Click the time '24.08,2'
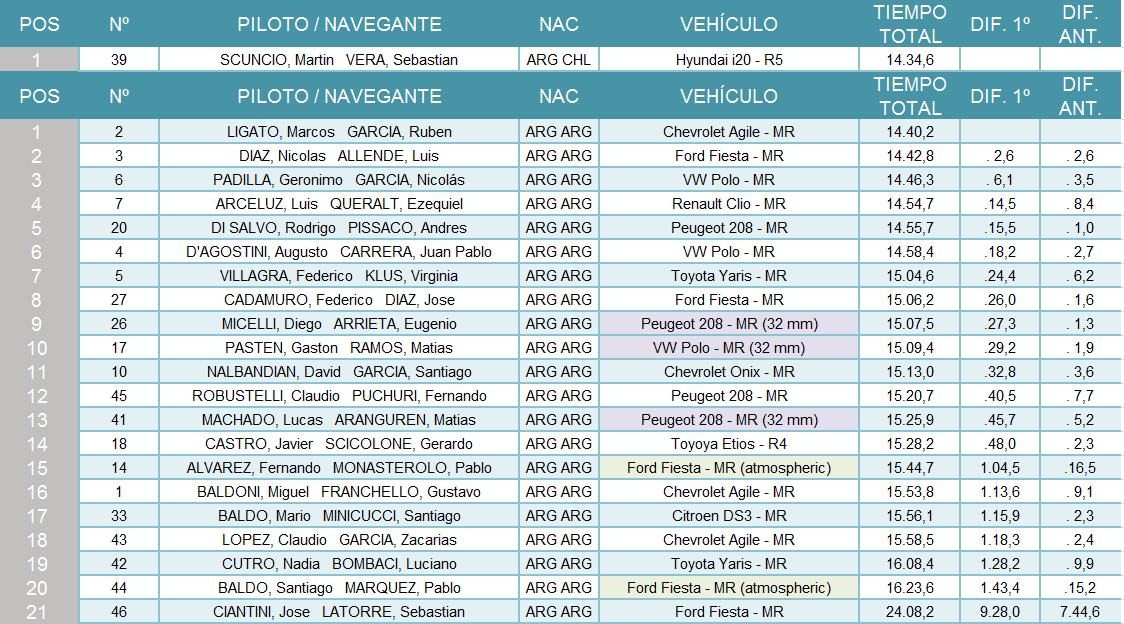Image resolution: width=1124 pixels, height=624 pixels. pos(910,613)
